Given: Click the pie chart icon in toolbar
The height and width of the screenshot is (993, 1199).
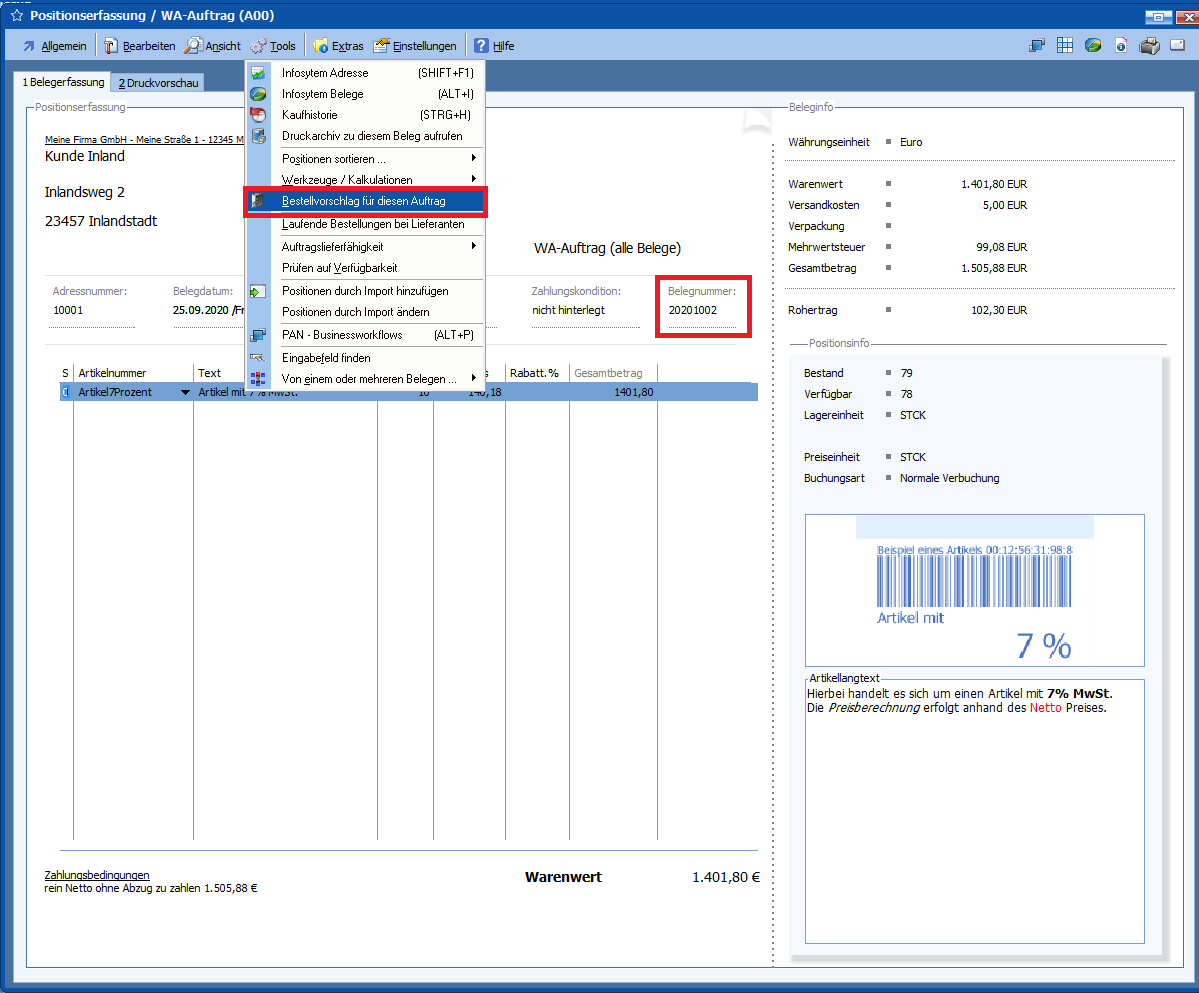Looking at the screenshot, I should [1094, 46].
